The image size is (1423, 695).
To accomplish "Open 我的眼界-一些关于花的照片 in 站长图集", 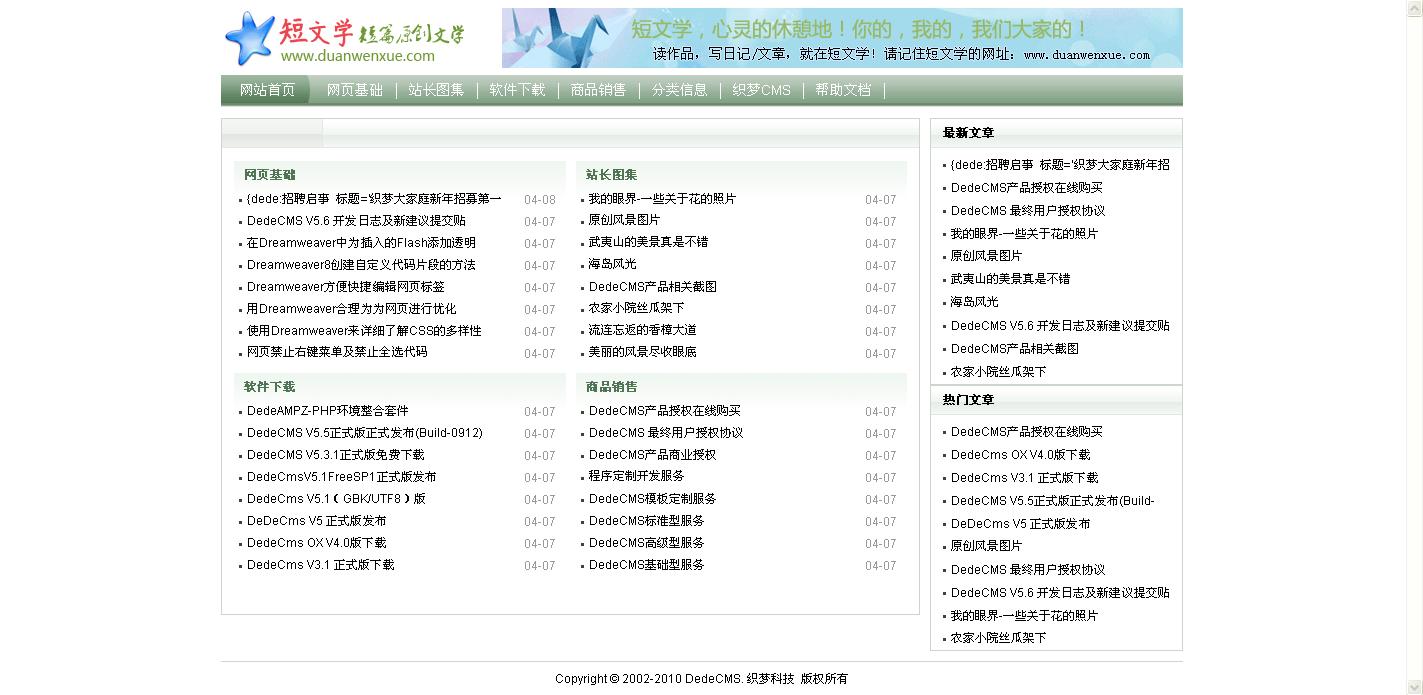I will 662,199.
